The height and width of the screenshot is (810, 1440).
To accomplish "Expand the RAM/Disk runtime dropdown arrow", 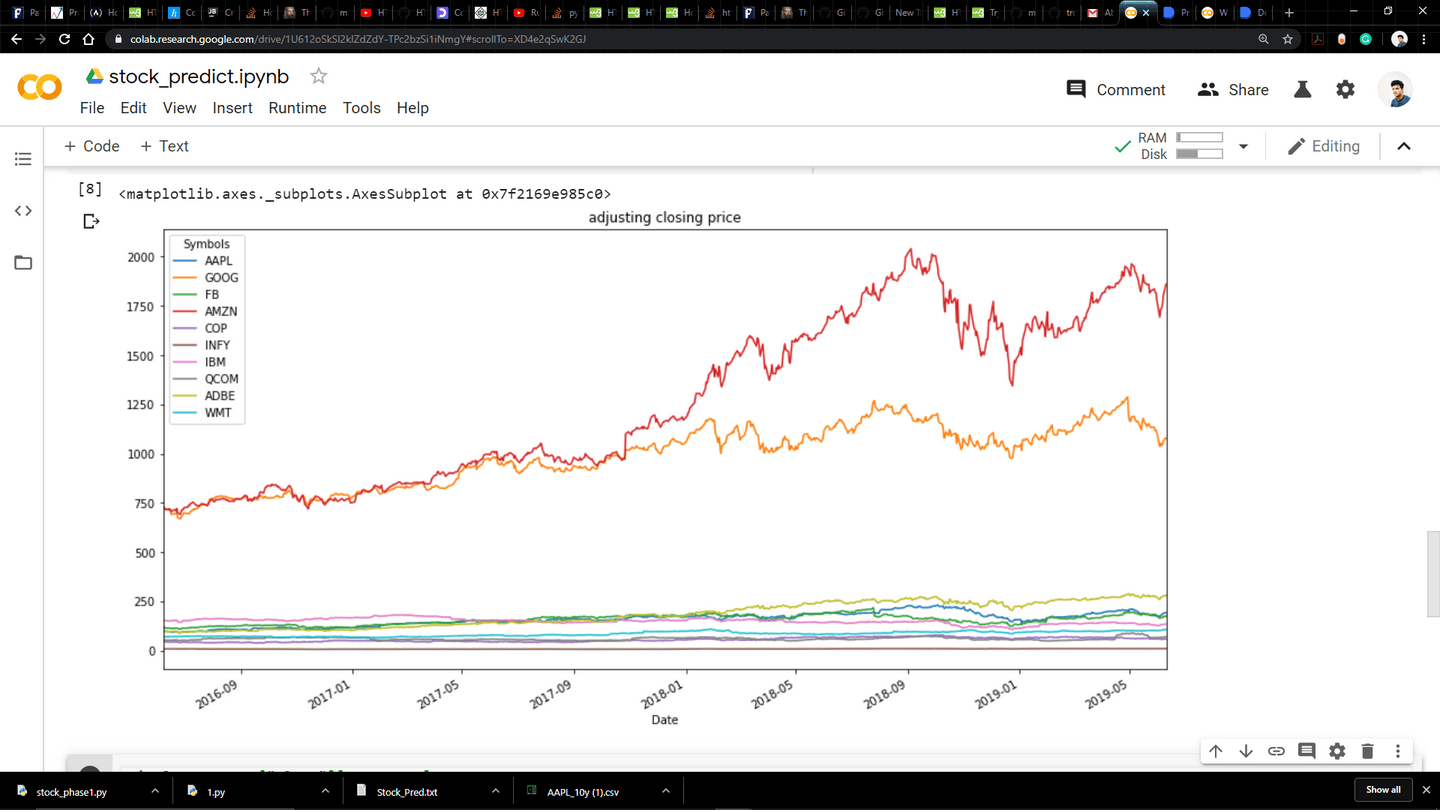I will 1243,146.
